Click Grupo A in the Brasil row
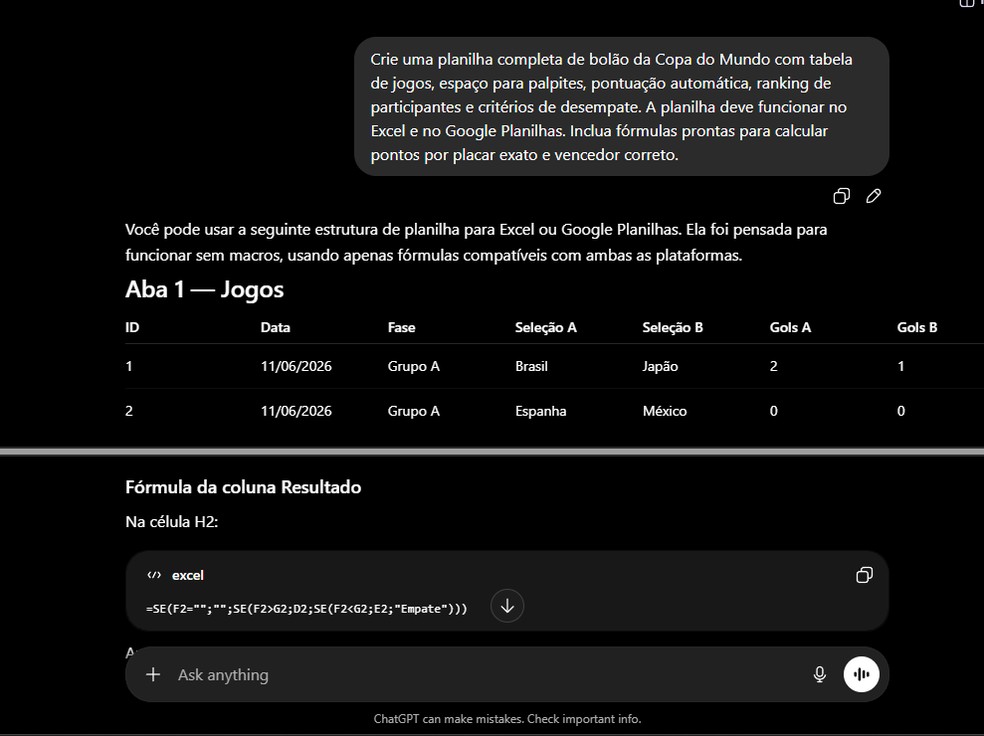The width and height of the screenshot is (984, 736). tap(414, 366)
